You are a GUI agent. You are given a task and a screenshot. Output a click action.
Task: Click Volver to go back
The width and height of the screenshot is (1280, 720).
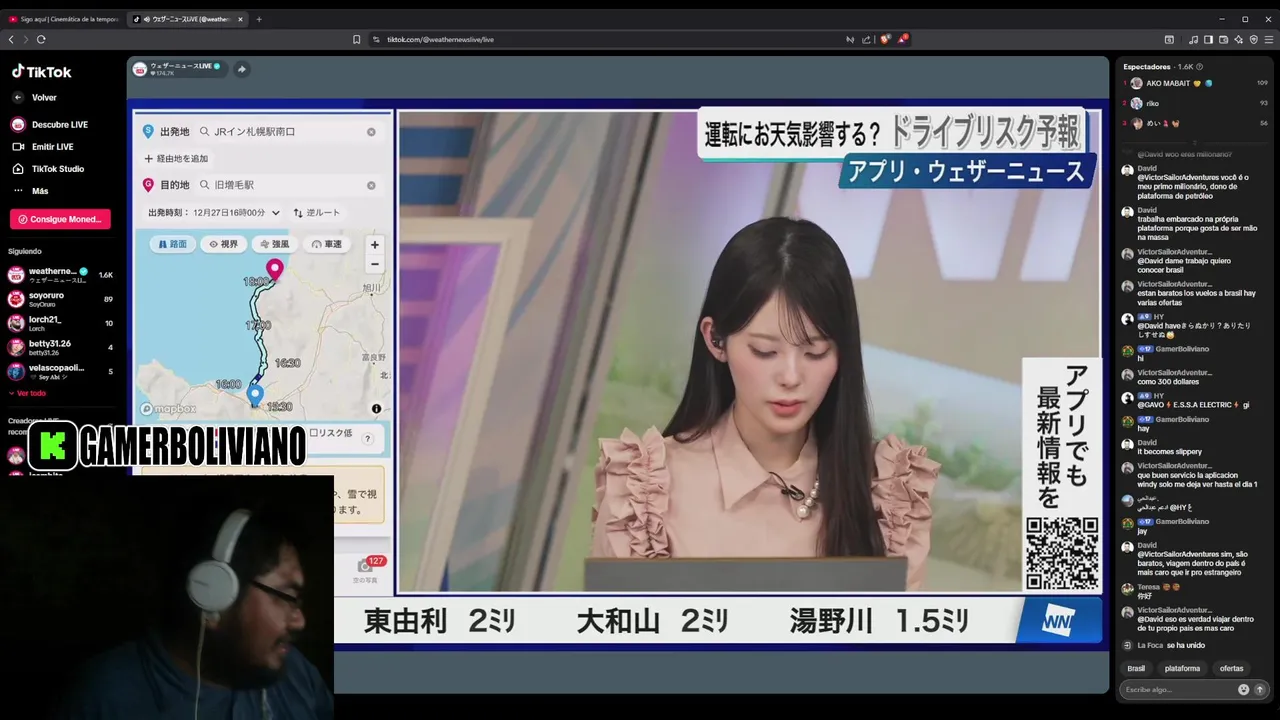point(35,97)
